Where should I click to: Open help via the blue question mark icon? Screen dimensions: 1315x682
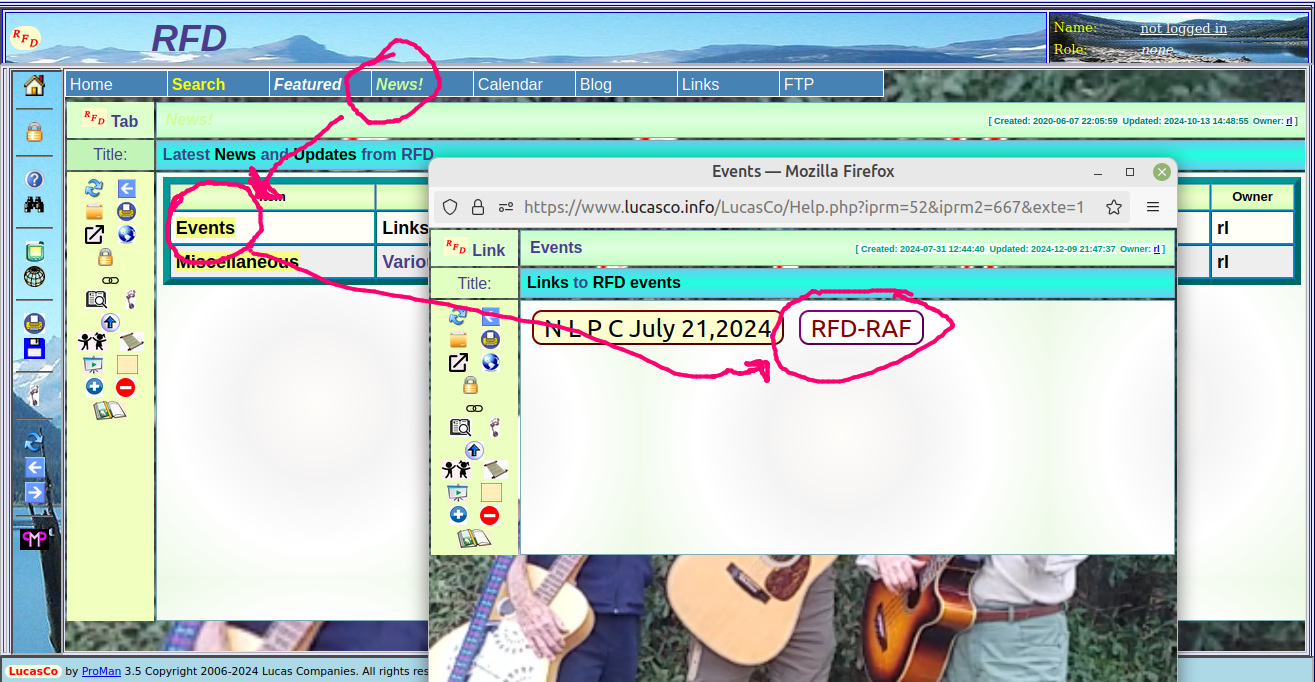pos(34,180)
